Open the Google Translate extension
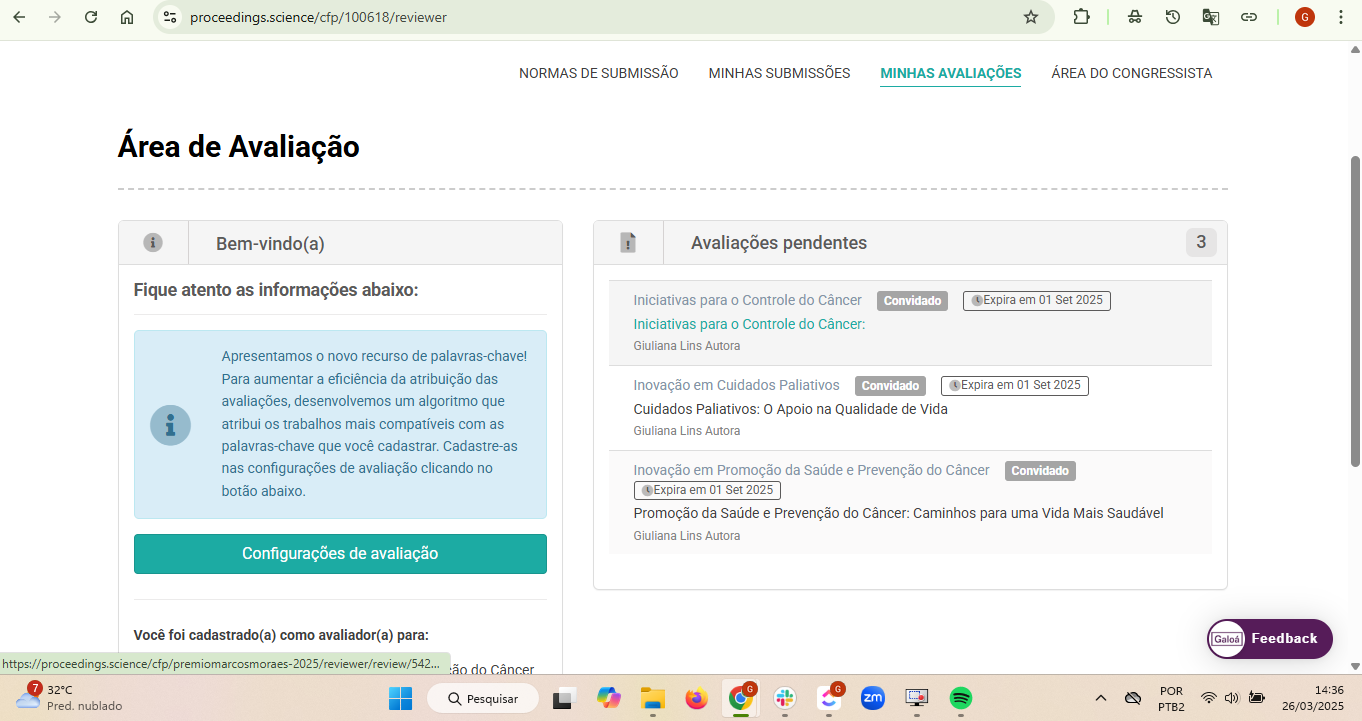1362x721 pixels. pos(1211,17)
